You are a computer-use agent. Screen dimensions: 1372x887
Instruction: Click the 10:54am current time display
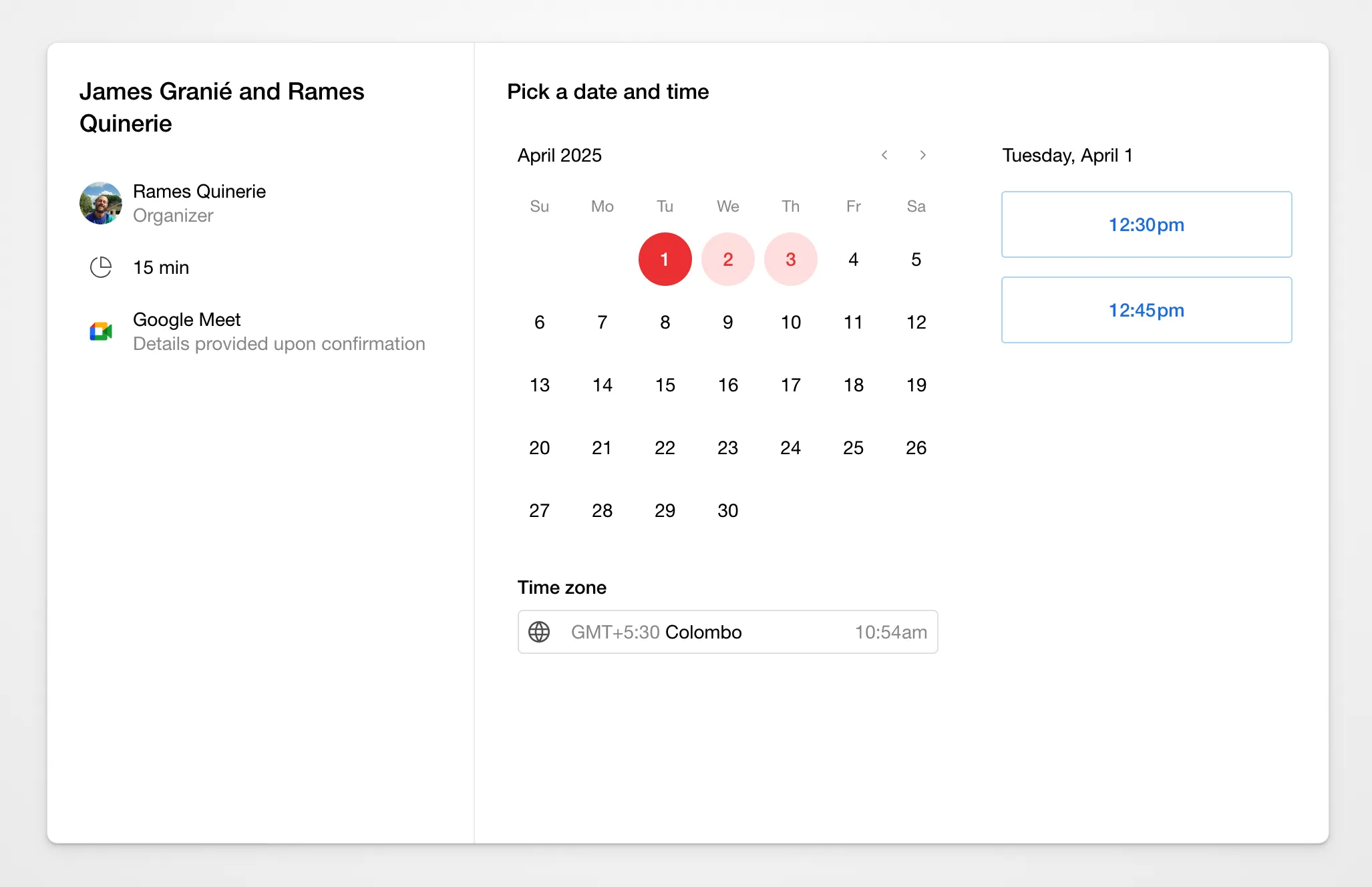click(x=890, y=632)
